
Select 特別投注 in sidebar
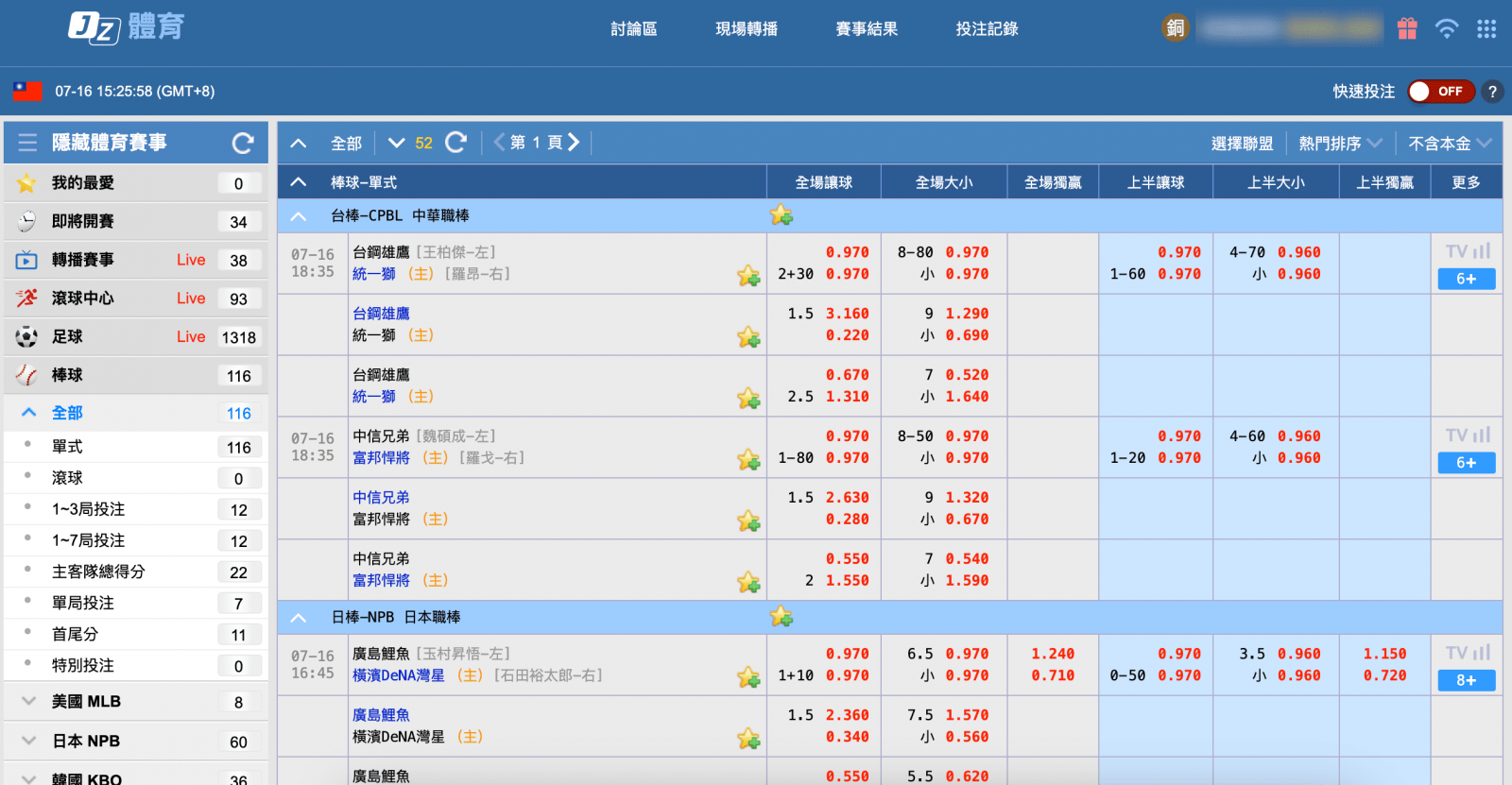tap(136, 665)
